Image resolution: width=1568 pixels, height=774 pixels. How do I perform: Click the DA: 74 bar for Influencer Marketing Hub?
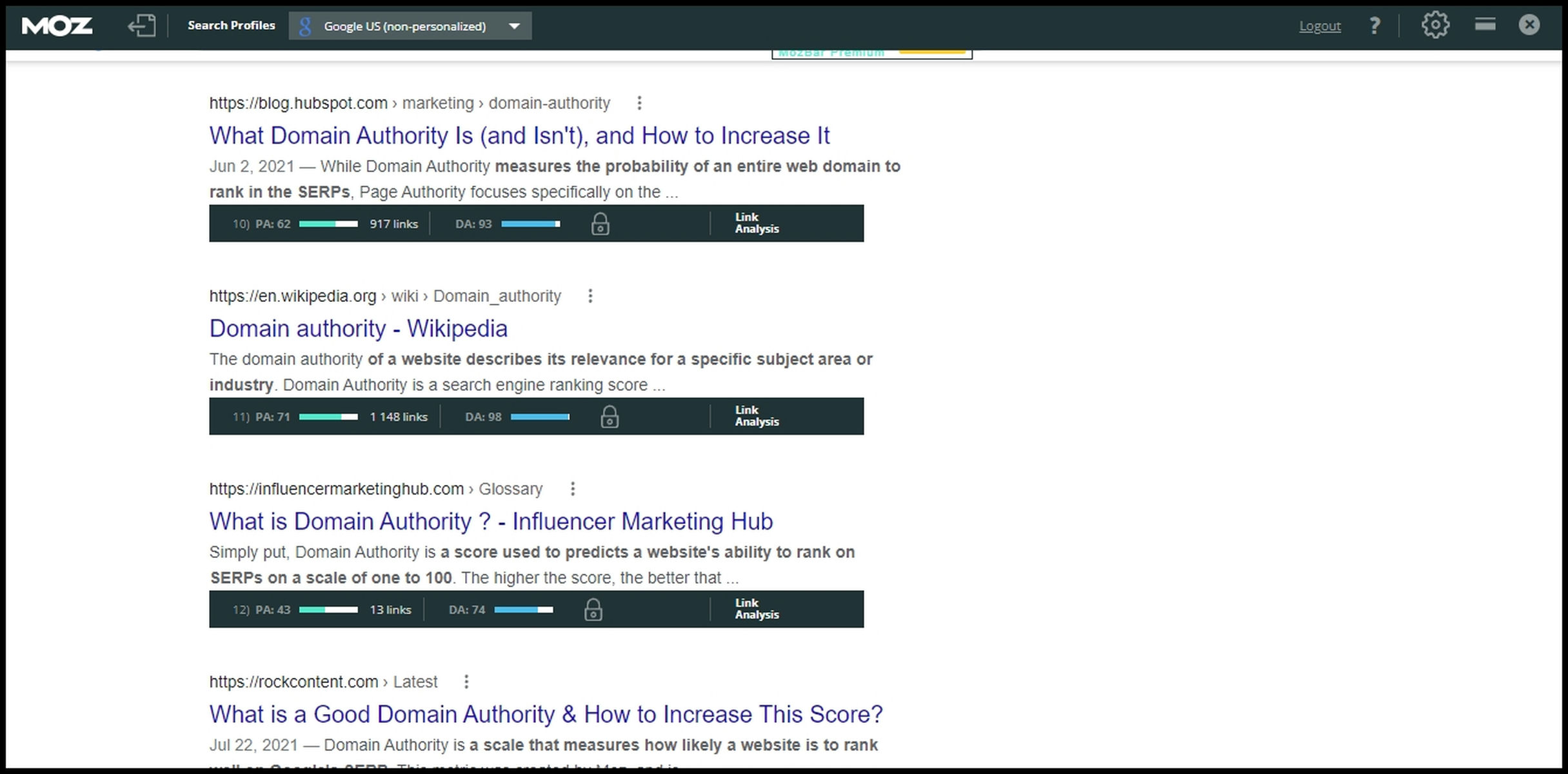coord(524,610)
